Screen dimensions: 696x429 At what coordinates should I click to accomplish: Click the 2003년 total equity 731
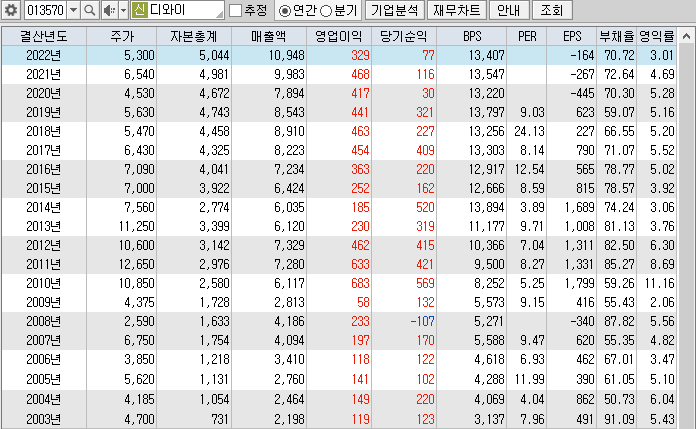click(220, 419)
